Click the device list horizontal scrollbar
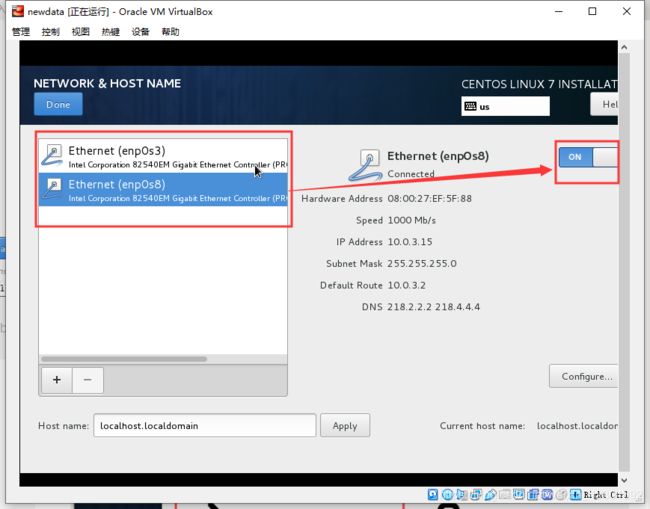 click(x=124, y=359)
